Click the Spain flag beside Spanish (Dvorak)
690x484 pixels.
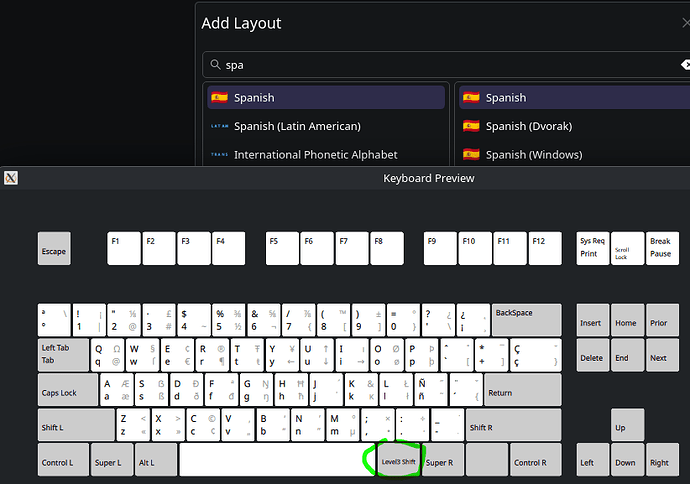[471, 126]
